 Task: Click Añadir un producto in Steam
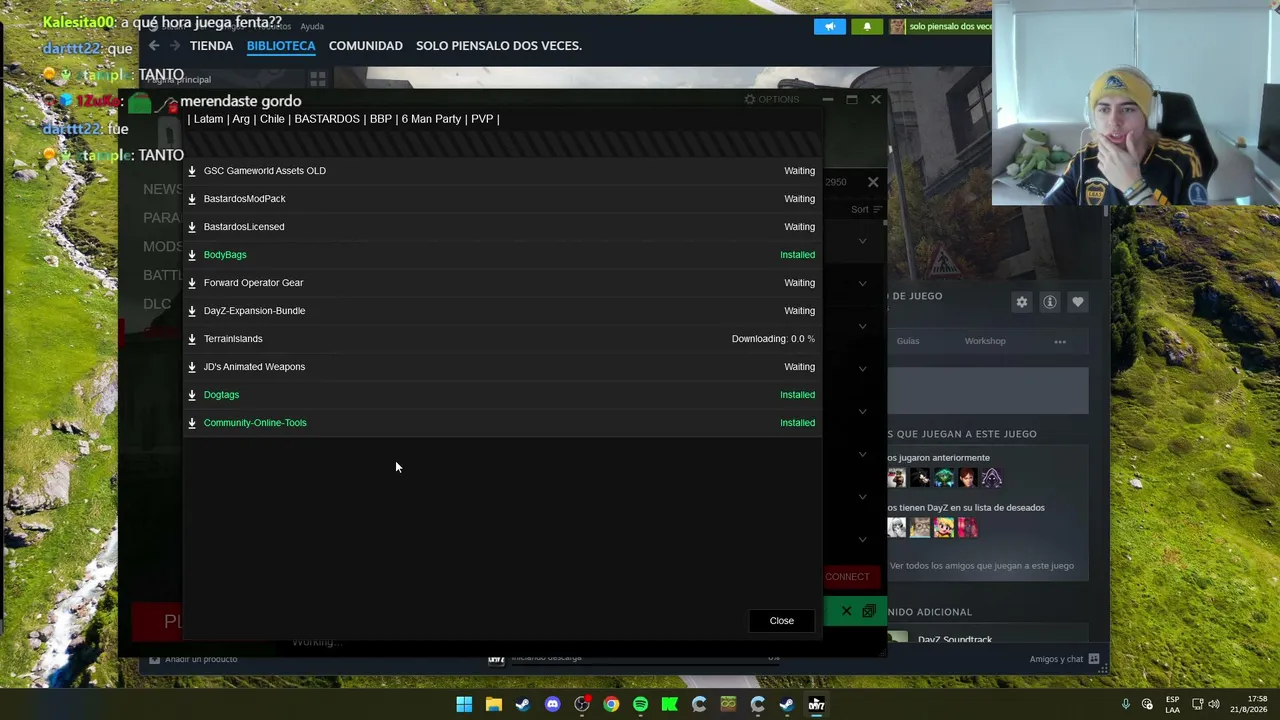193,659
